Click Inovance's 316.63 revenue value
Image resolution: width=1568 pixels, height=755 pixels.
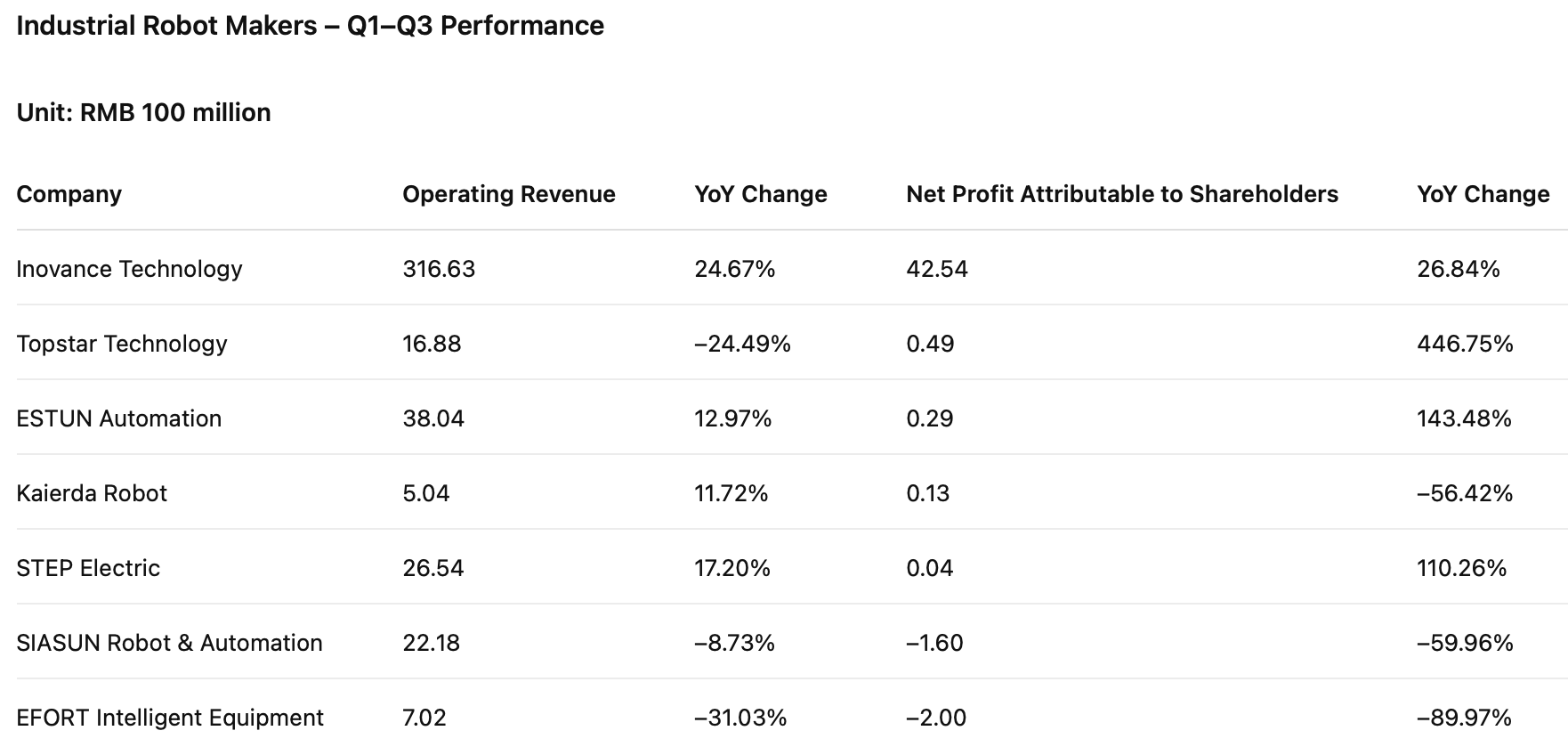tap(439, 269)
